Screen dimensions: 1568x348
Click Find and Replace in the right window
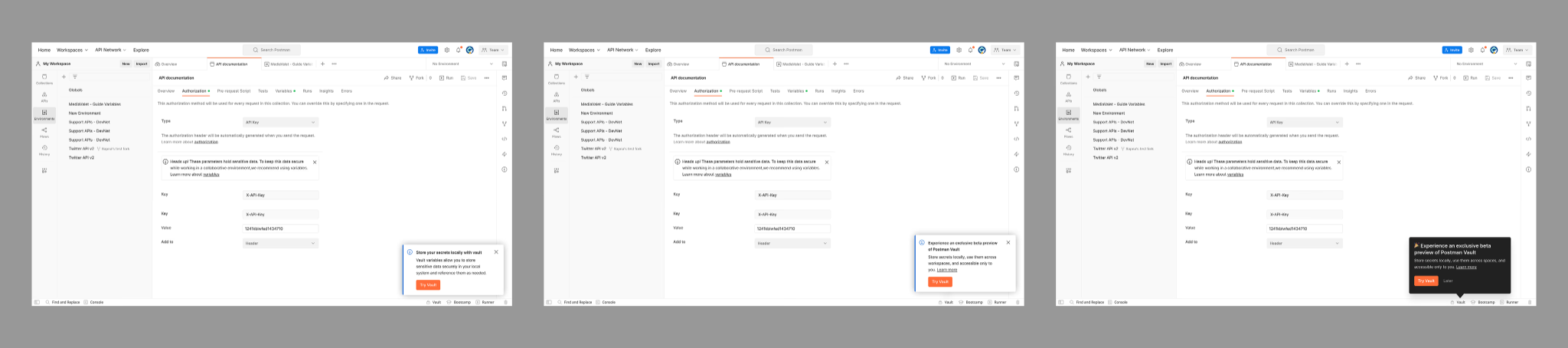click(x=1086, y=302)
